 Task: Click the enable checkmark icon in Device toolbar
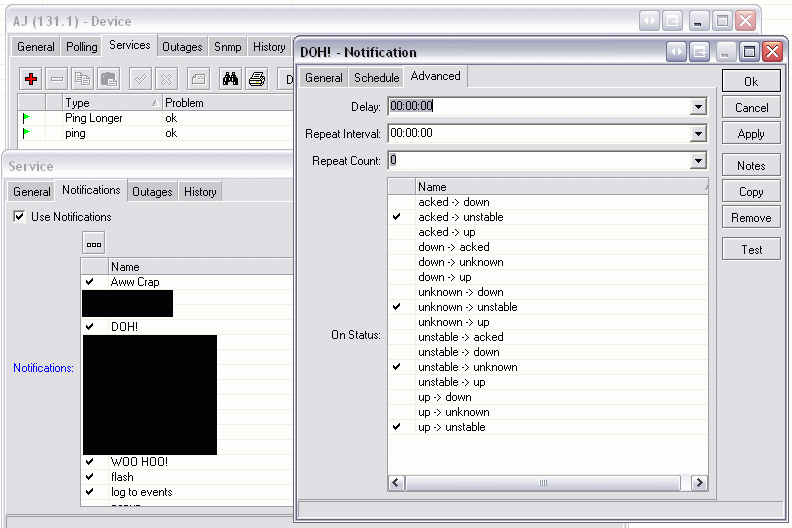coord(140,79)
